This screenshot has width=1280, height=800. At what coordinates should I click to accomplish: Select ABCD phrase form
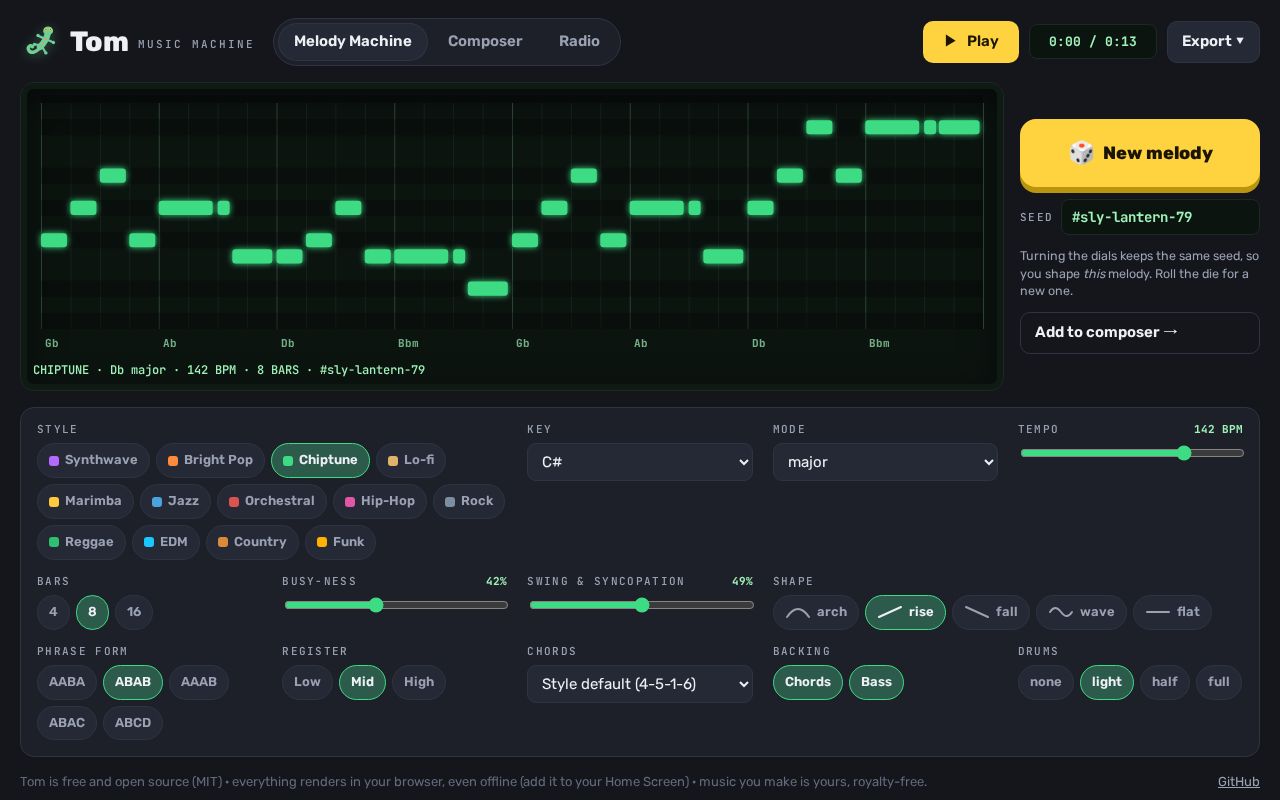pos(133,723)
